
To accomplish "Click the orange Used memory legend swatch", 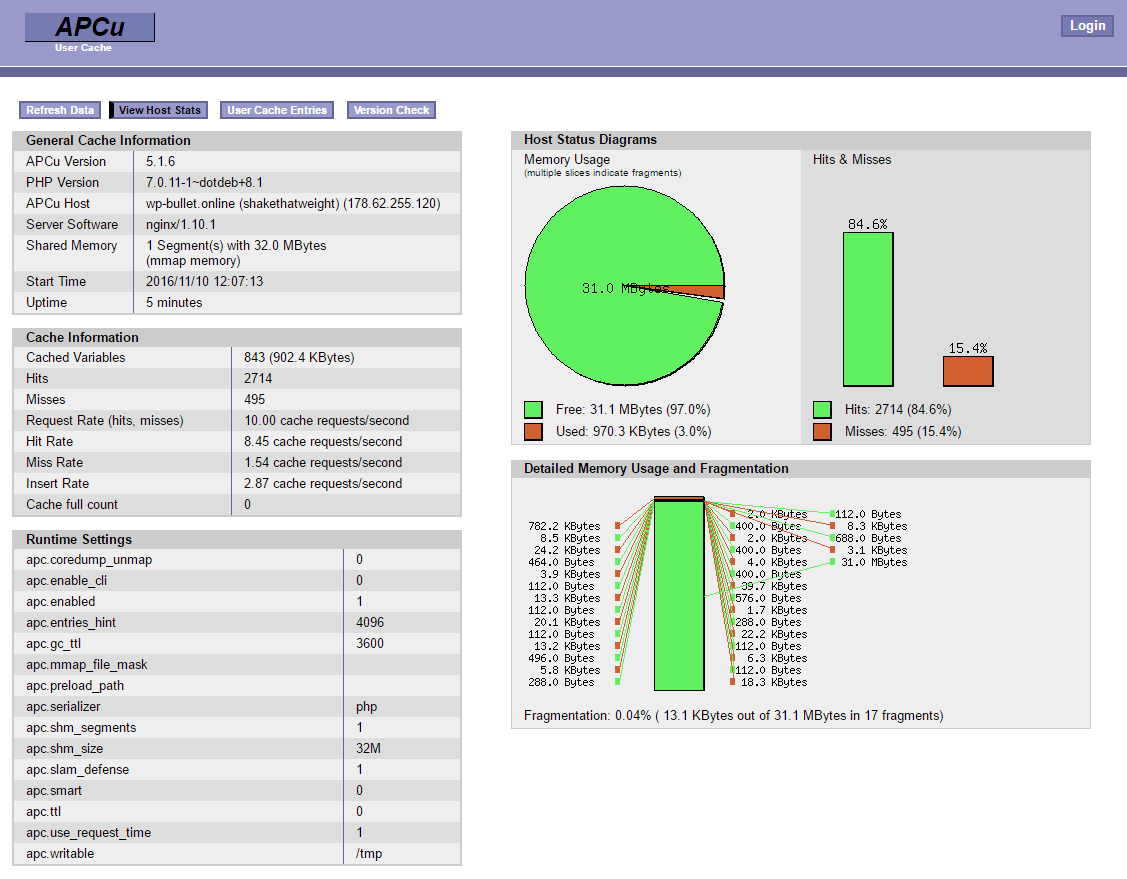I will click(533, 431).
